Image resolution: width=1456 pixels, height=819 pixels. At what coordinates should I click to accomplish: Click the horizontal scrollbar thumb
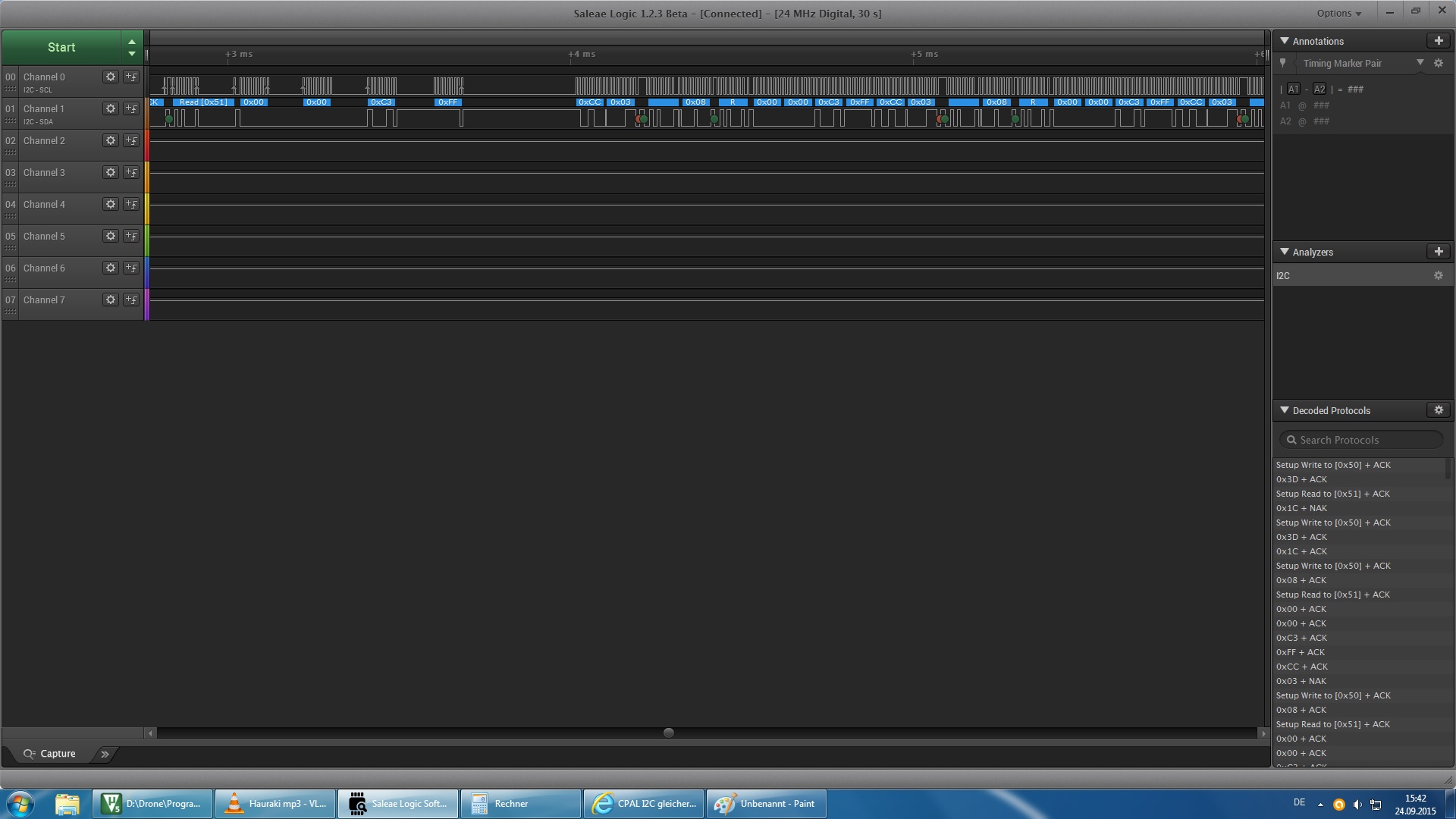pos(668,733)
